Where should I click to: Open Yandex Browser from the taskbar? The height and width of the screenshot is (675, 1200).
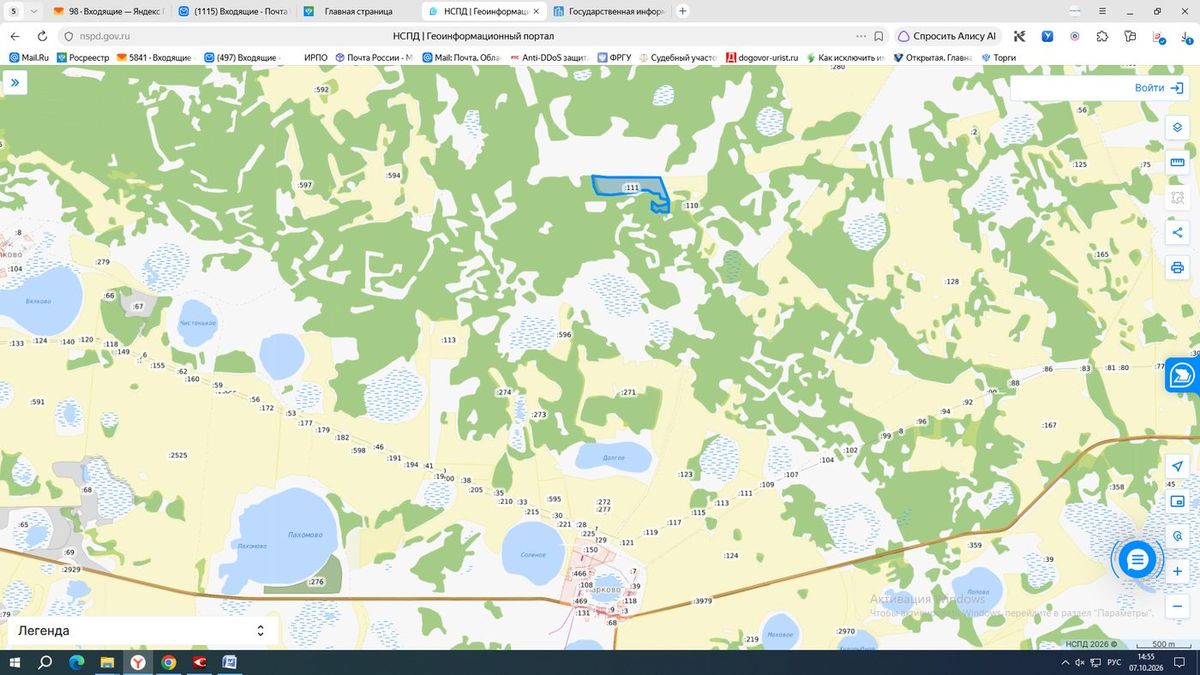coord(137,662)
